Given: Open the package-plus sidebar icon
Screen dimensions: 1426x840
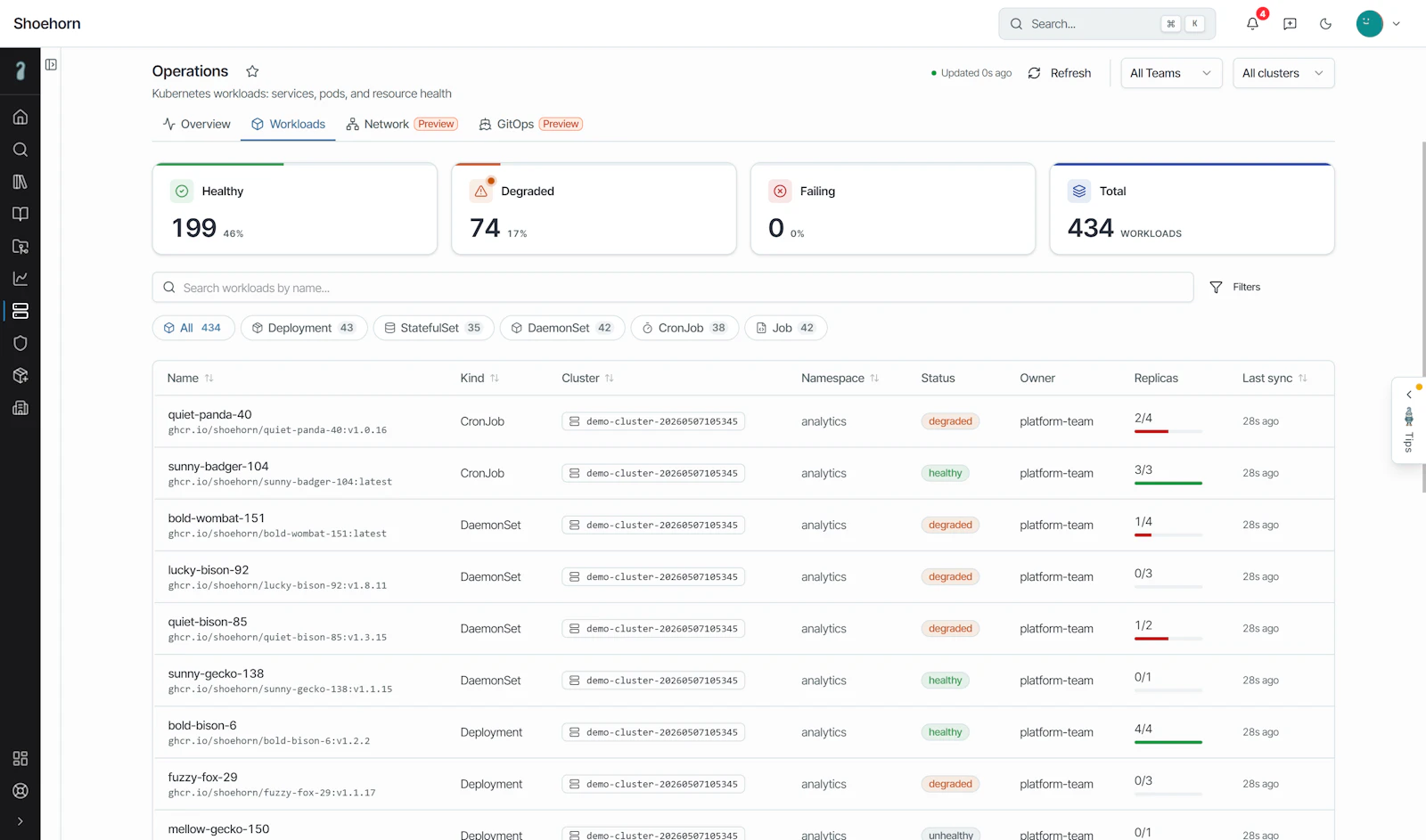Looking at the screenshot, I should (x=20, y=375).
